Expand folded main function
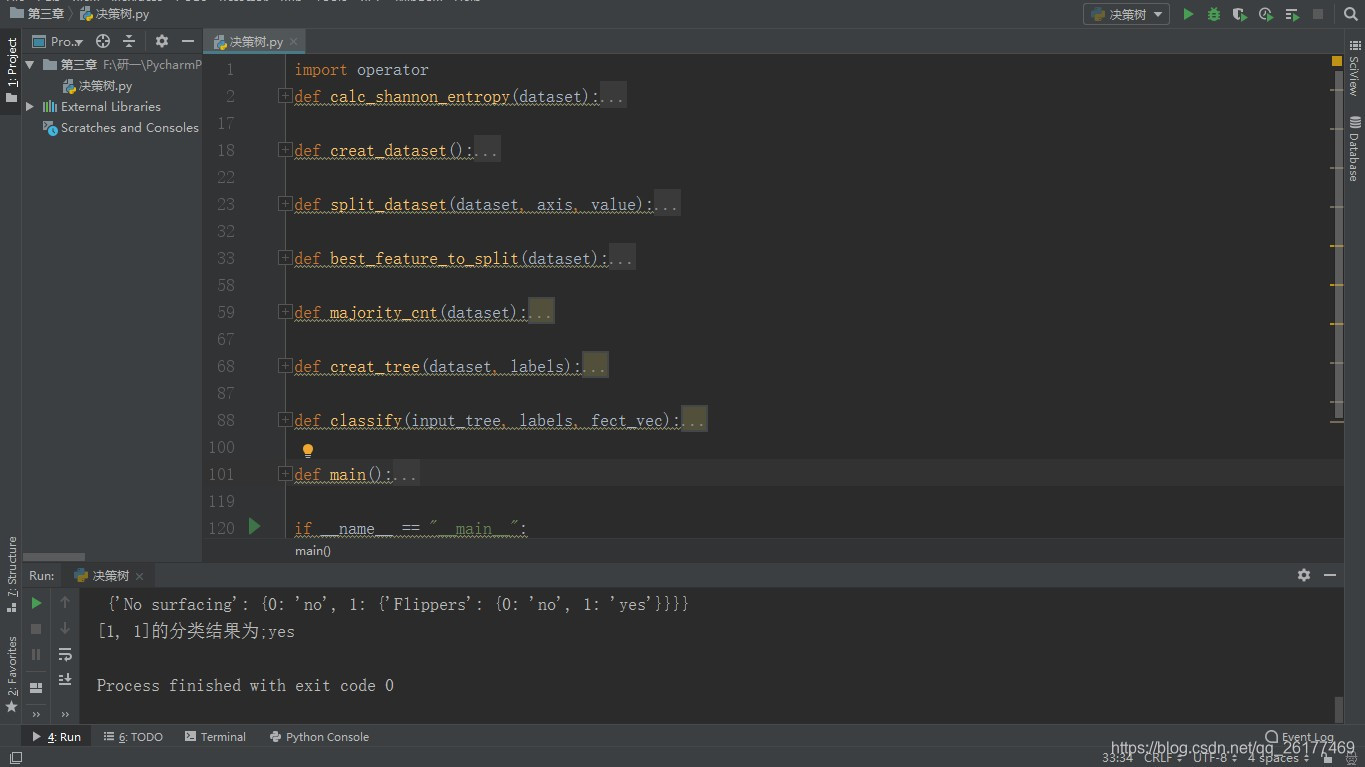The image size is (1365, 767). pyautogui.click(x=285, y=474)
